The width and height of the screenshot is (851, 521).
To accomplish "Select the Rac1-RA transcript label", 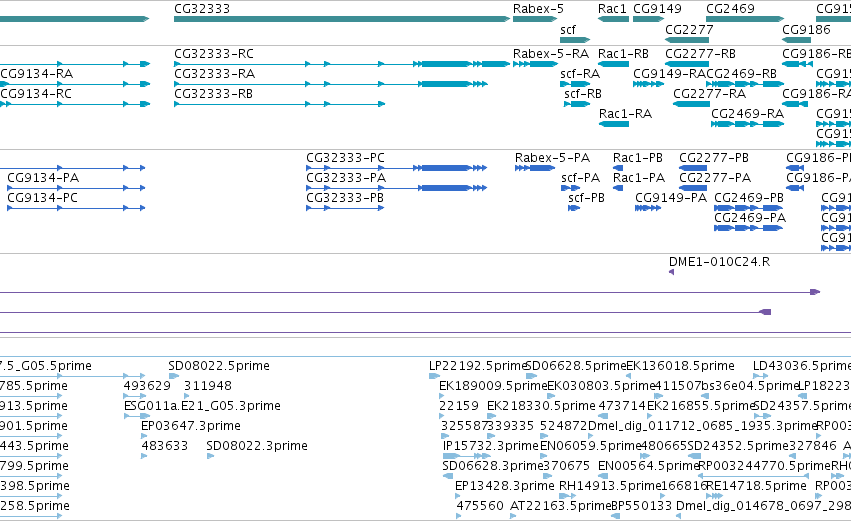I will pos(625,114).
